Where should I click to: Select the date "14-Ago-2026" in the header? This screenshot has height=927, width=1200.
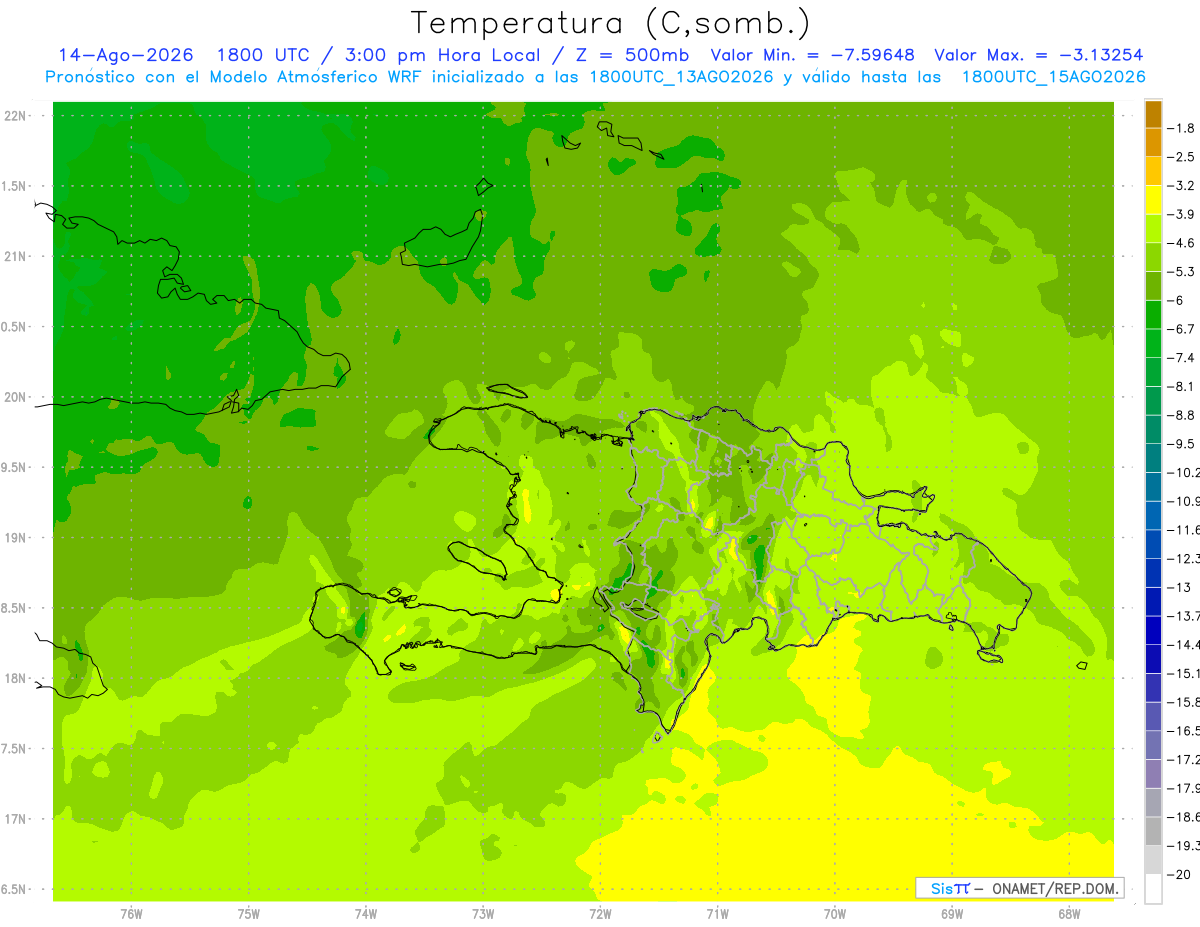coord(125,55)
